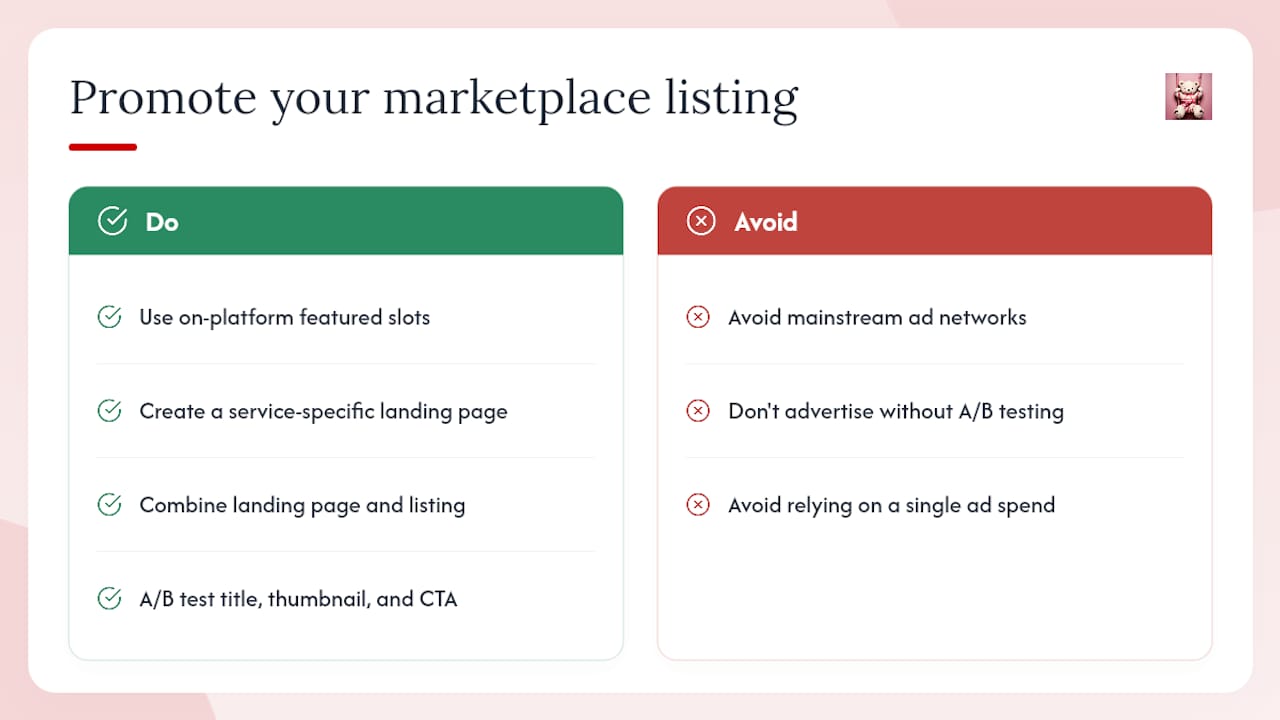Click the slide title Promote your marketplace listing

(x=434, y=100)
